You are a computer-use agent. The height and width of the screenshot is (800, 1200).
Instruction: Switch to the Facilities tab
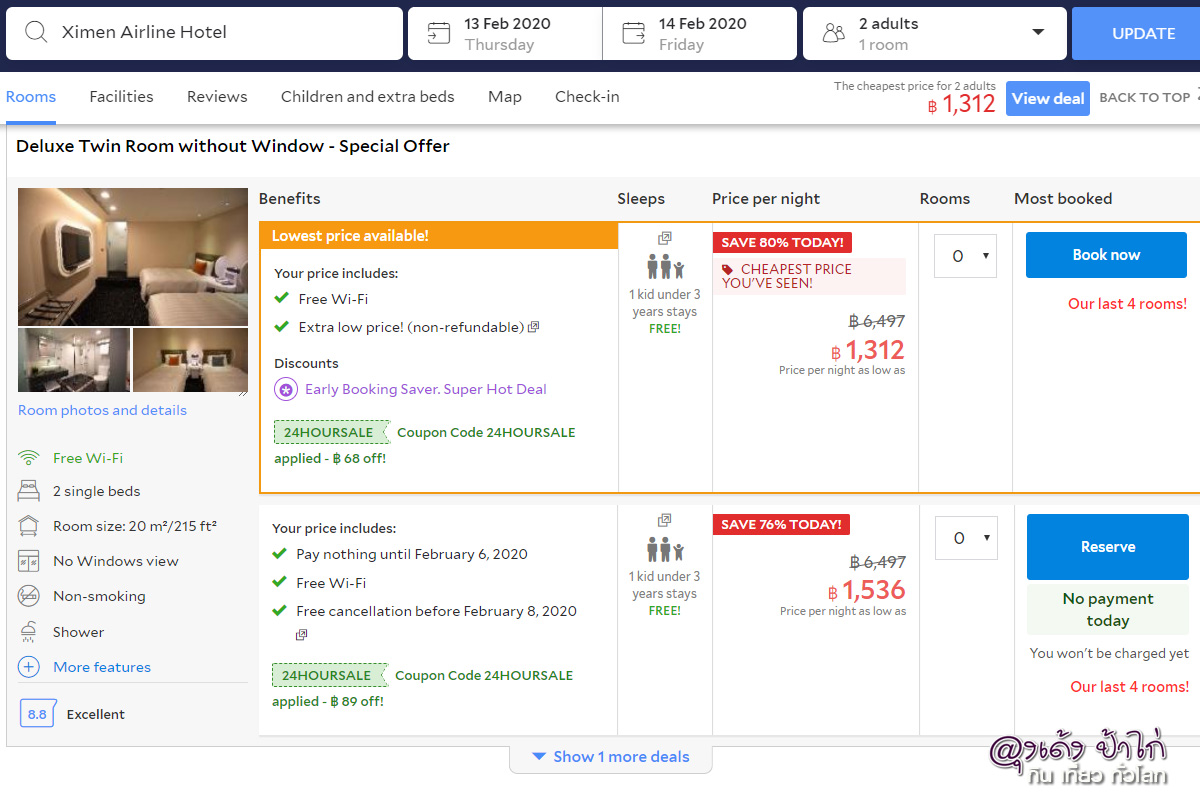tap(121, 97)
